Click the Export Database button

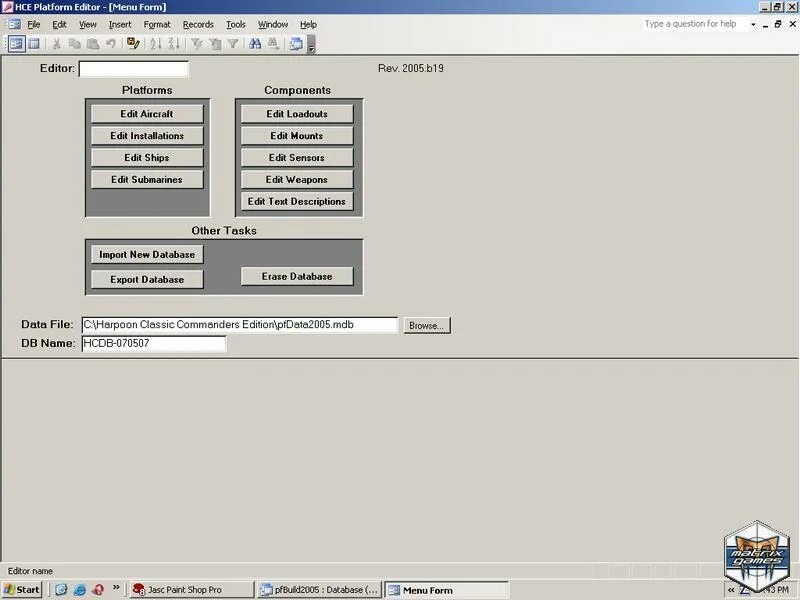point(147,280)
